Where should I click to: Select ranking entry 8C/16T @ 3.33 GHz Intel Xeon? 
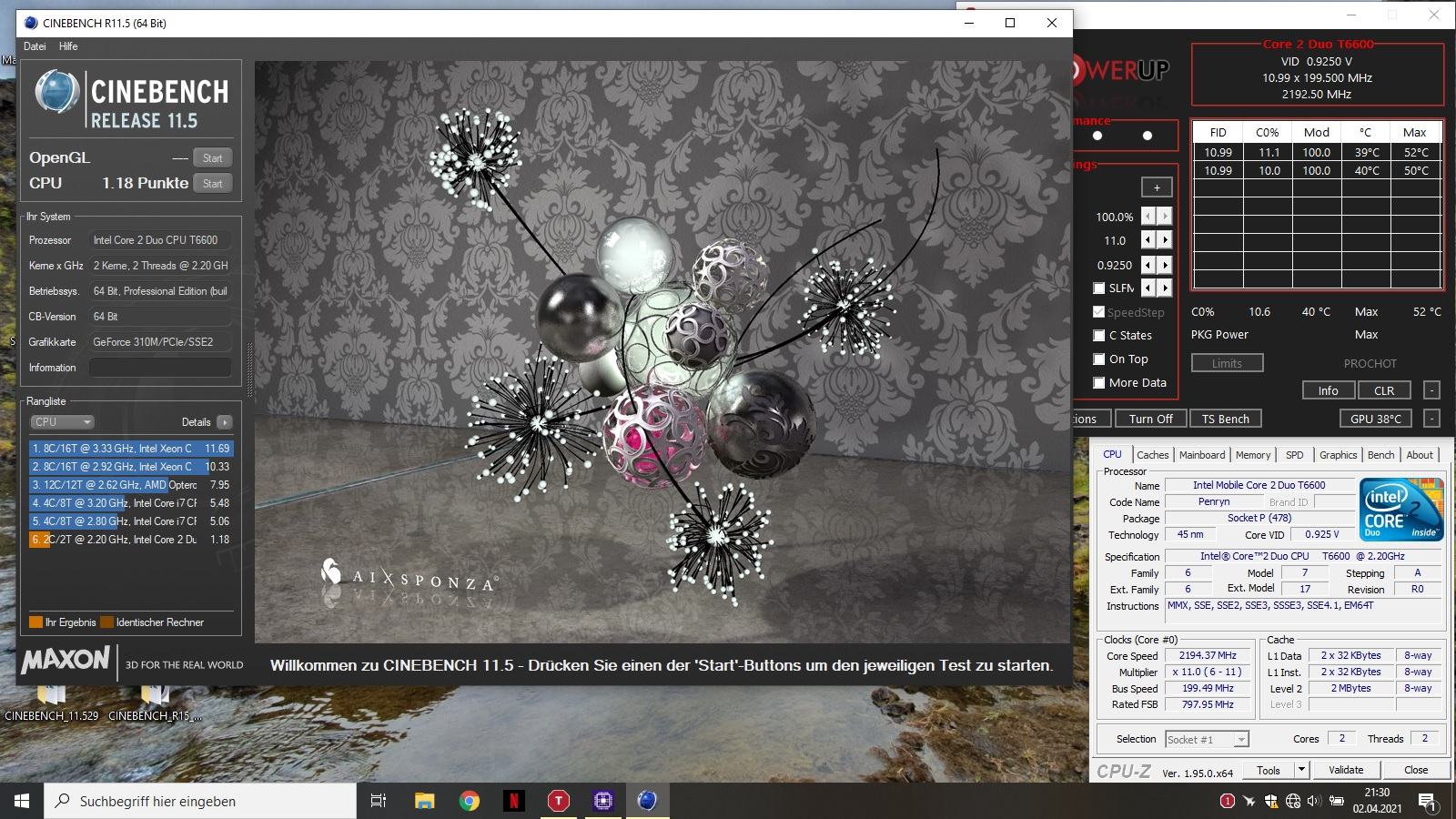pyautogui.click(x=131, y=449)
